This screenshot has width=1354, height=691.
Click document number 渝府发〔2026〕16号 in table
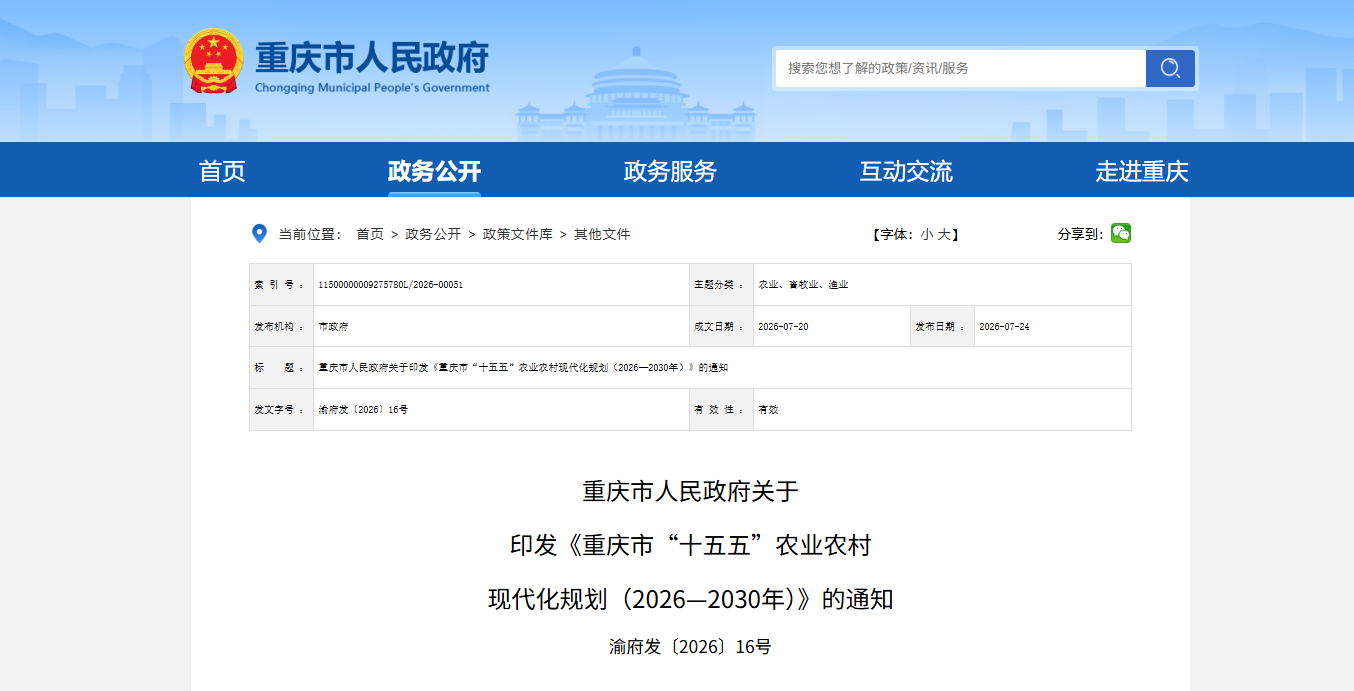363,410
